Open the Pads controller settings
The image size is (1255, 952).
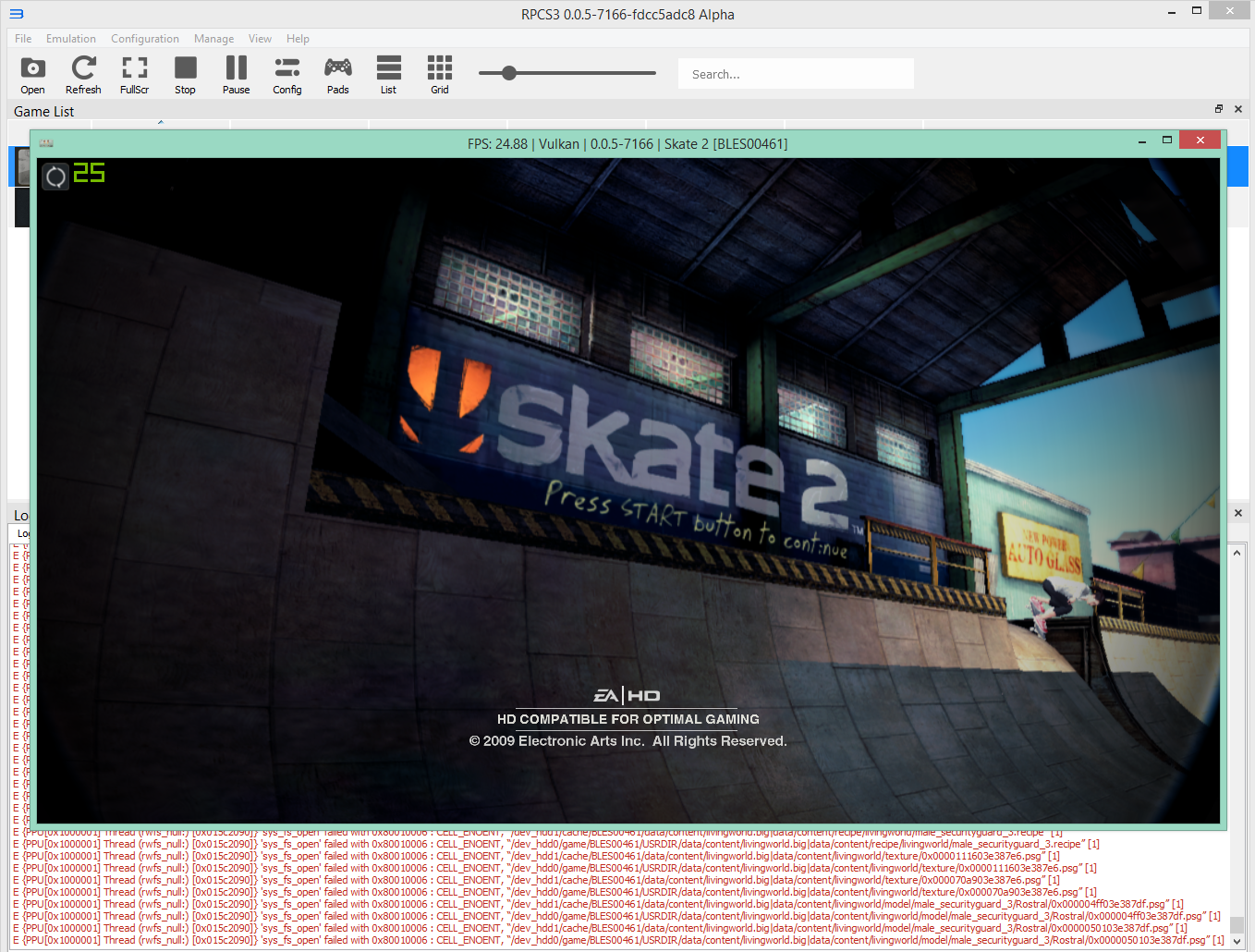point(337,74)
